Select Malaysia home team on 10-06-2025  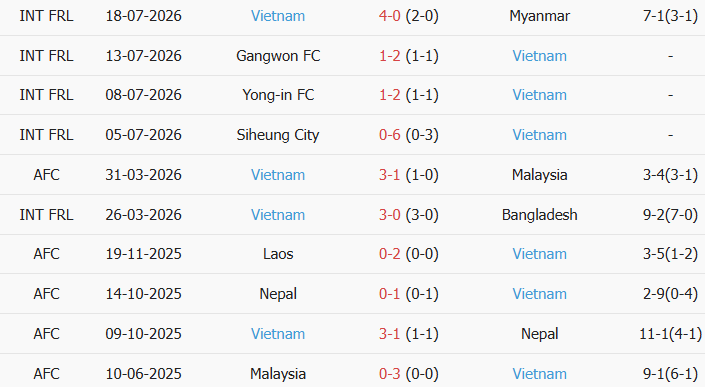278,374
